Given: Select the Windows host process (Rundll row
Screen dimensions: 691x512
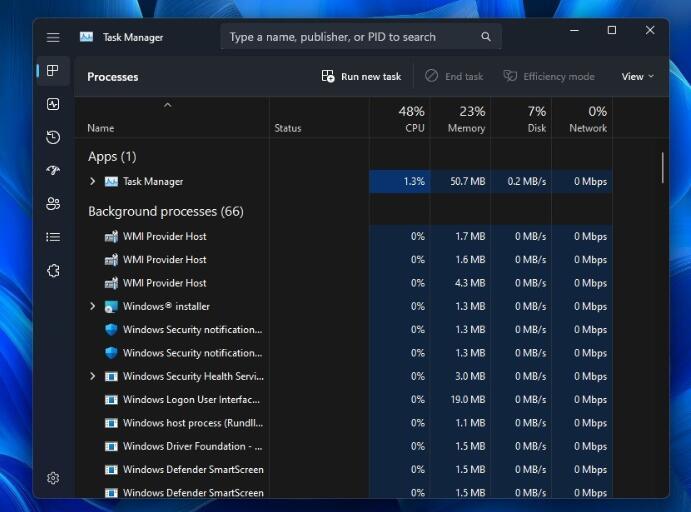Looking at the screenshot, I should click(344, 423).
